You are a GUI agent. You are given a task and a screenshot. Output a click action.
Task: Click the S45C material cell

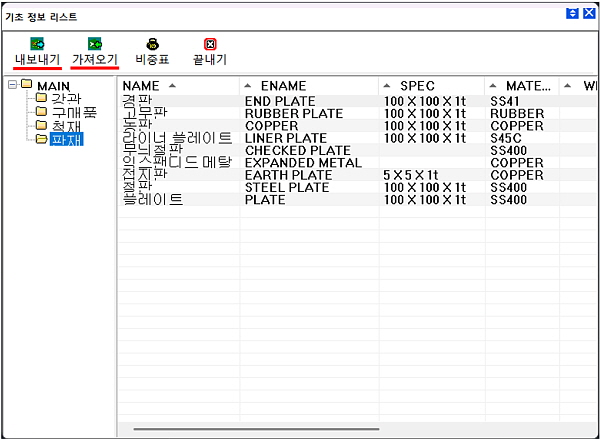pyautogui.click(x=505, y=138)
